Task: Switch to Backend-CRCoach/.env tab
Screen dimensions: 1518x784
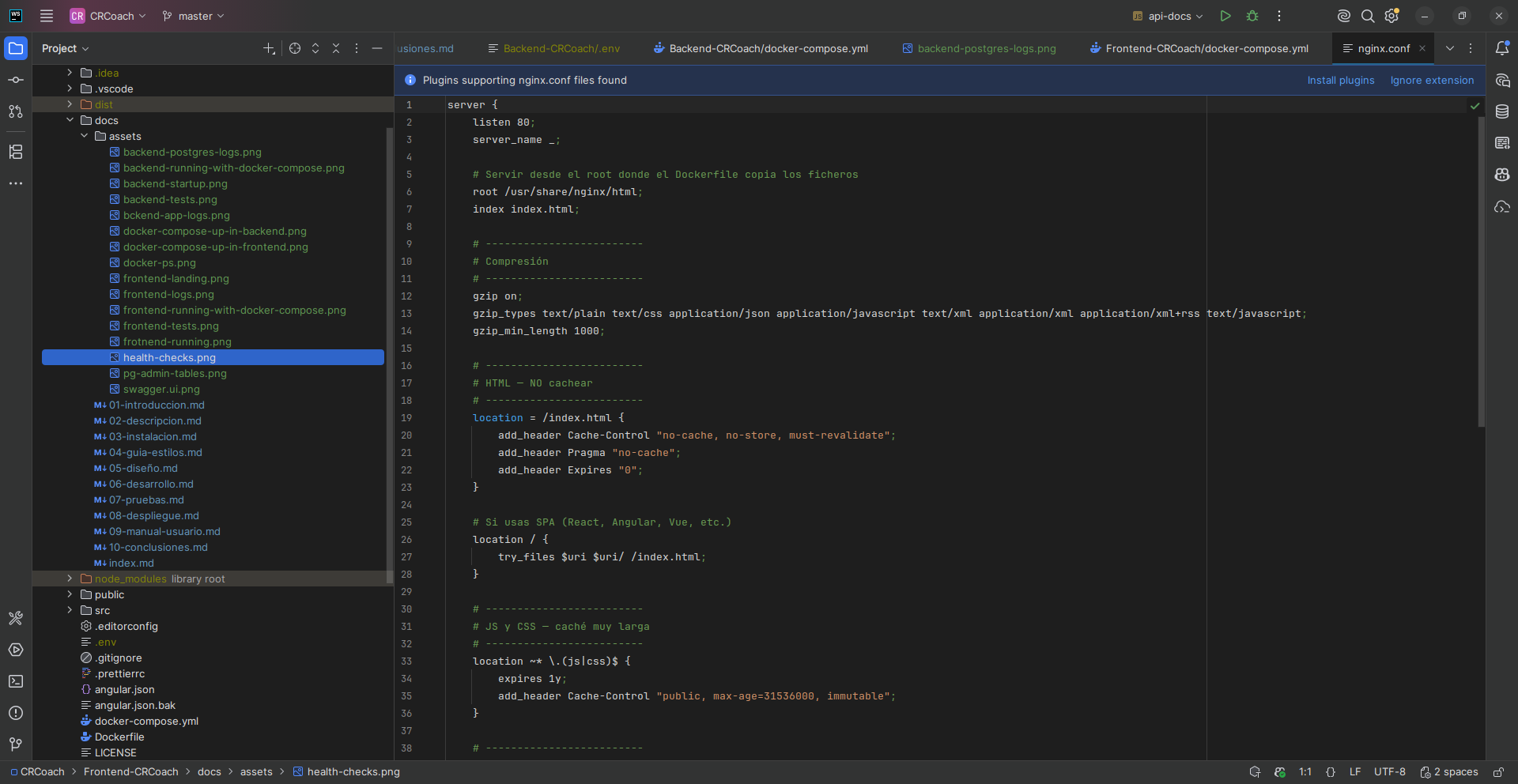Action: [x=553, y=48]
